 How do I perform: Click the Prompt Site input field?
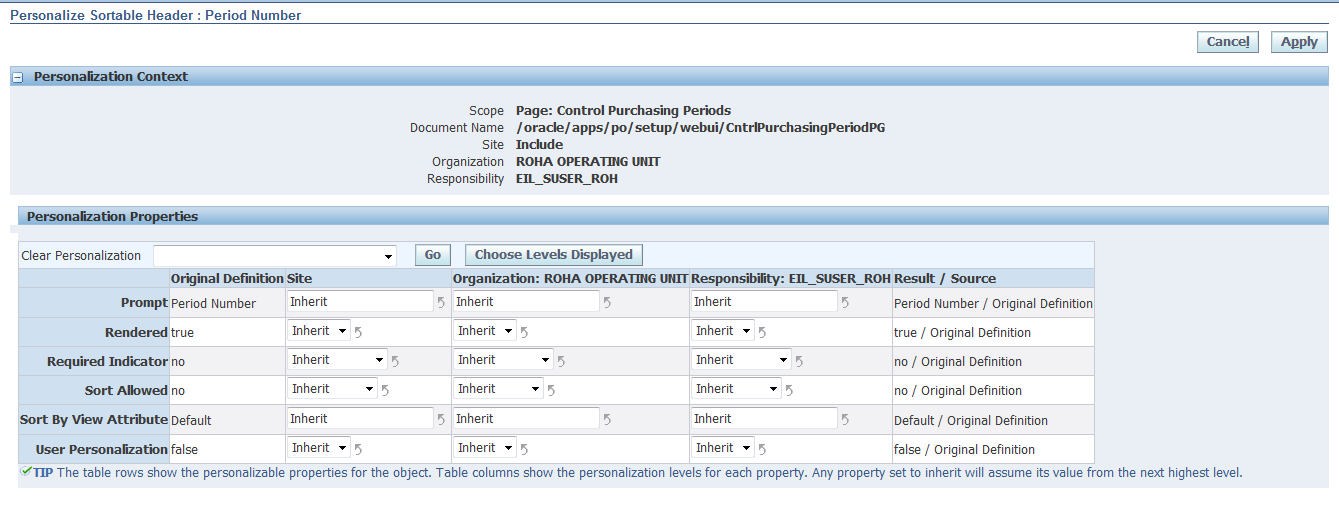(x=360, y=301)
